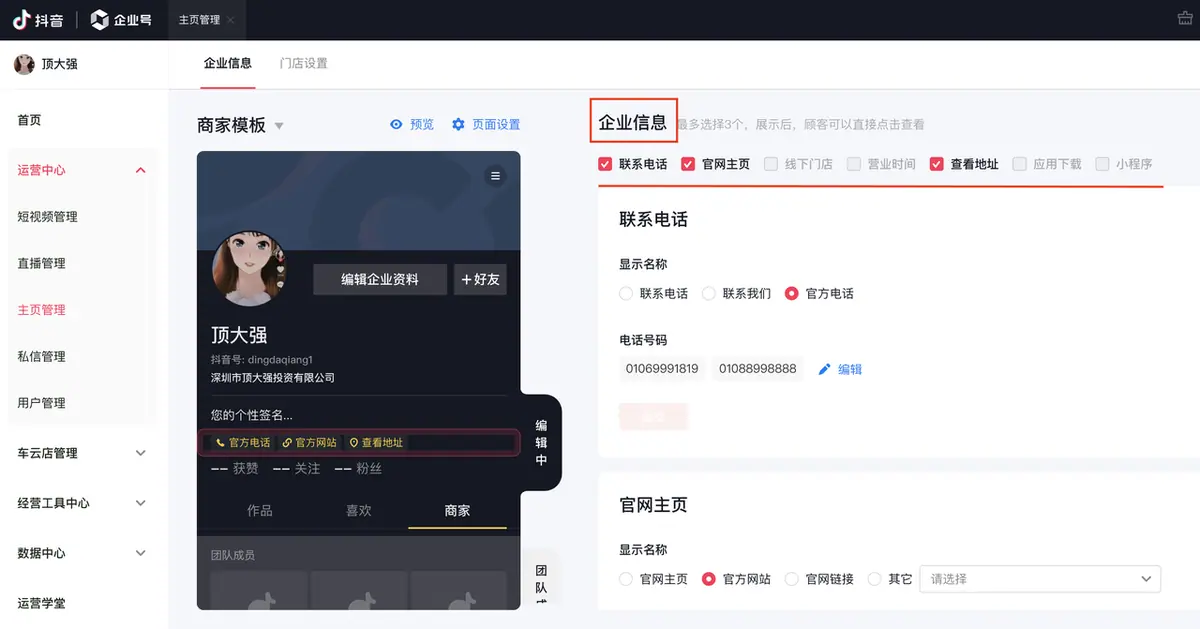
Task: Select the 联系我们 radio option
Action: point(709,294)
